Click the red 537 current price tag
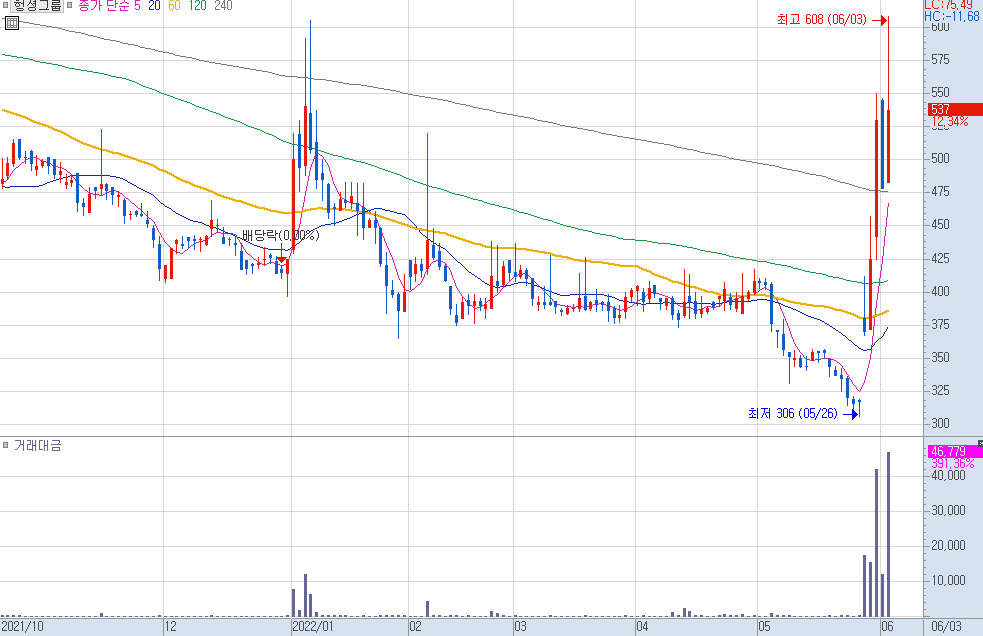983x636 pixels. point(955,109)
